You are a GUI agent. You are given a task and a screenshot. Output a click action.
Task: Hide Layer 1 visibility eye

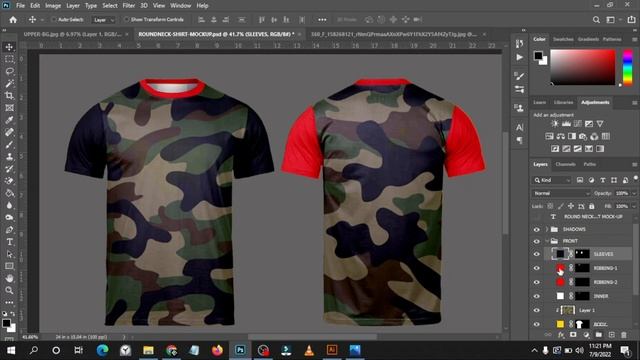click(x=536, y=310)
